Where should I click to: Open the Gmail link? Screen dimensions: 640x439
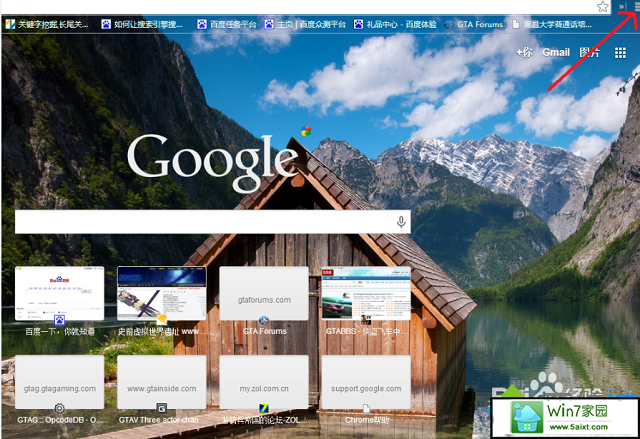(556, 52)
